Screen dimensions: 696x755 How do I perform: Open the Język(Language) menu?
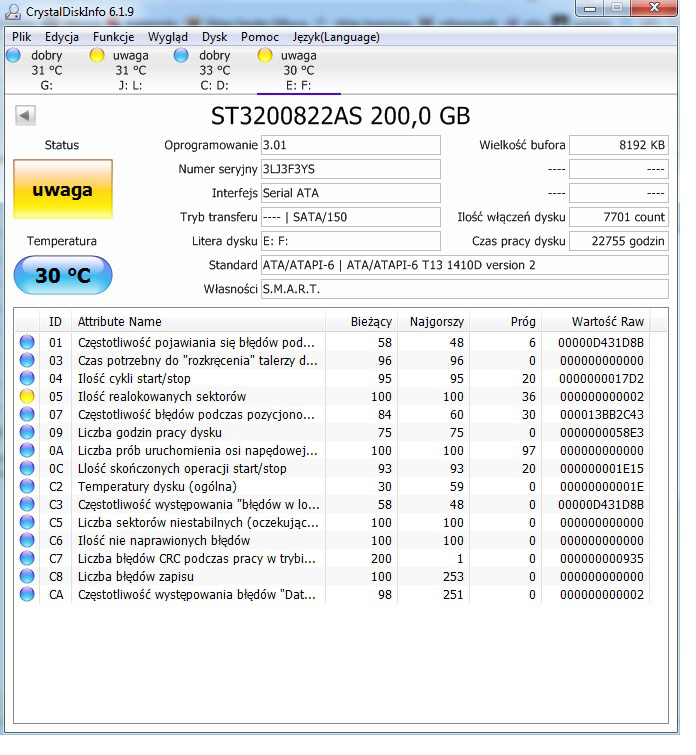[x=336, y=37]
